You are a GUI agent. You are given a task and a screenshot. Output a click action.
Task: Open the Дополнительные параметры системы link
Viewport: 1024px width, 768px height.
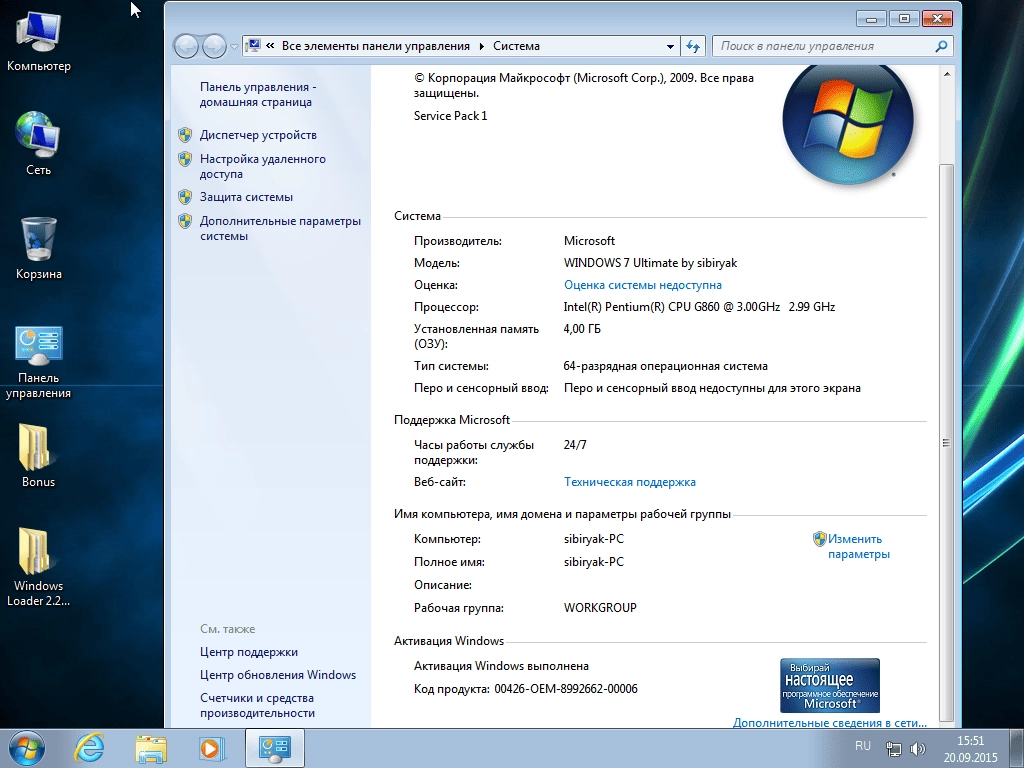pyautogui.click(x=280, y=229)
